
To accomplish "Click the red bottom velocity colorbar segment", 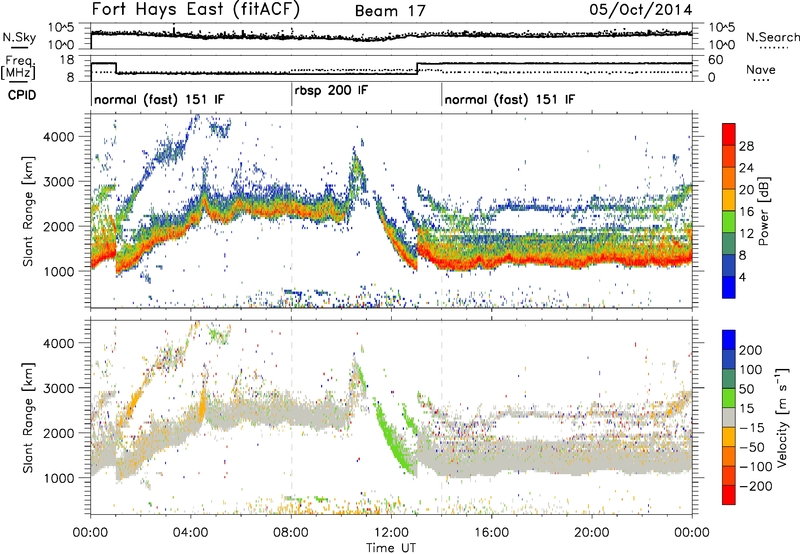I will point(729,495).
